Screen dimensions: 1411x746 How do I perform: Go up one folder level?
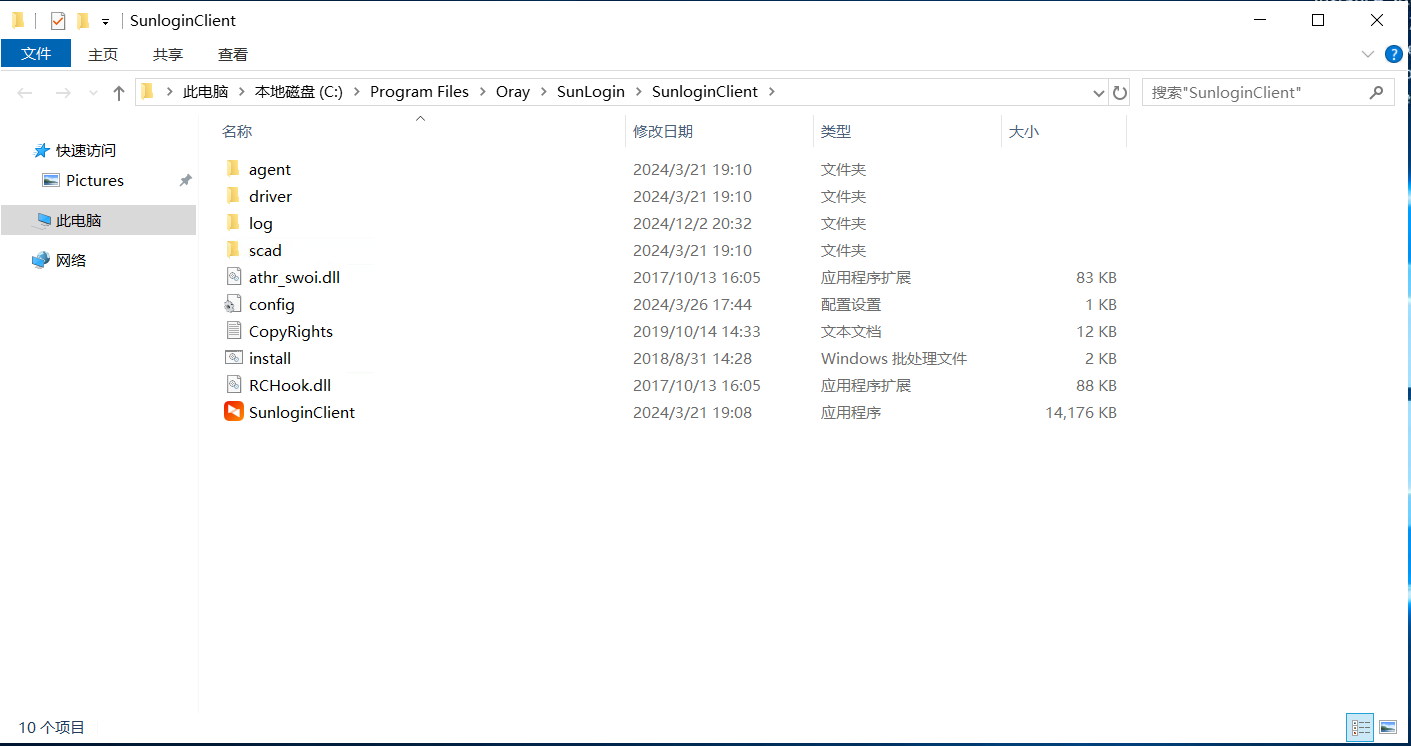119,92
